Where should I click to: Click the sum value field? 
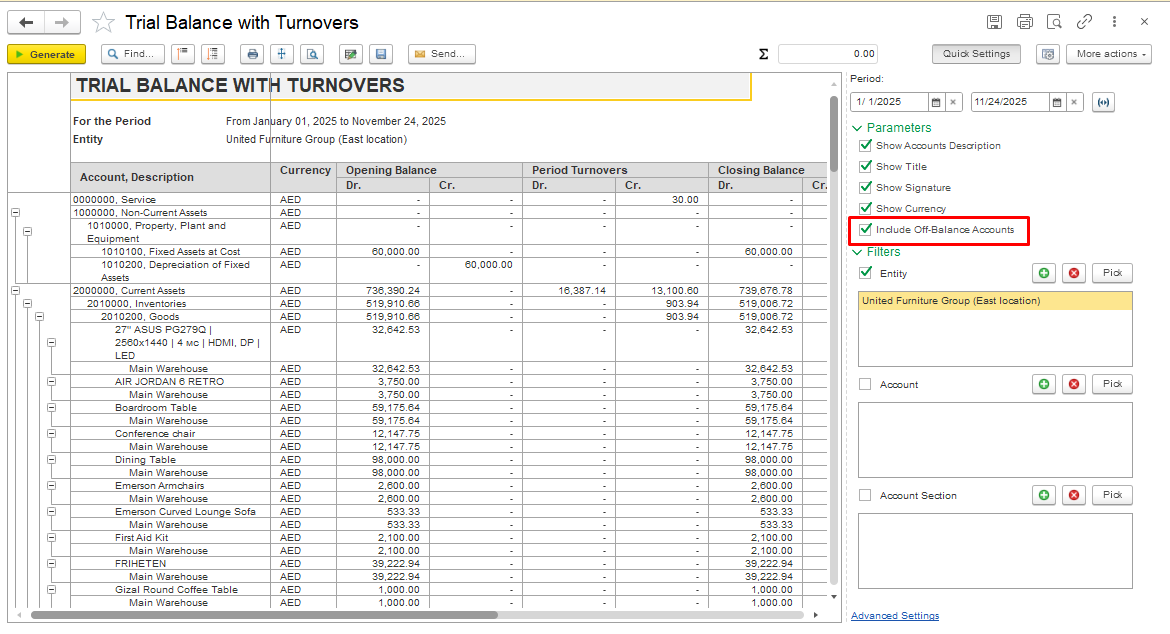click(828, 54)
